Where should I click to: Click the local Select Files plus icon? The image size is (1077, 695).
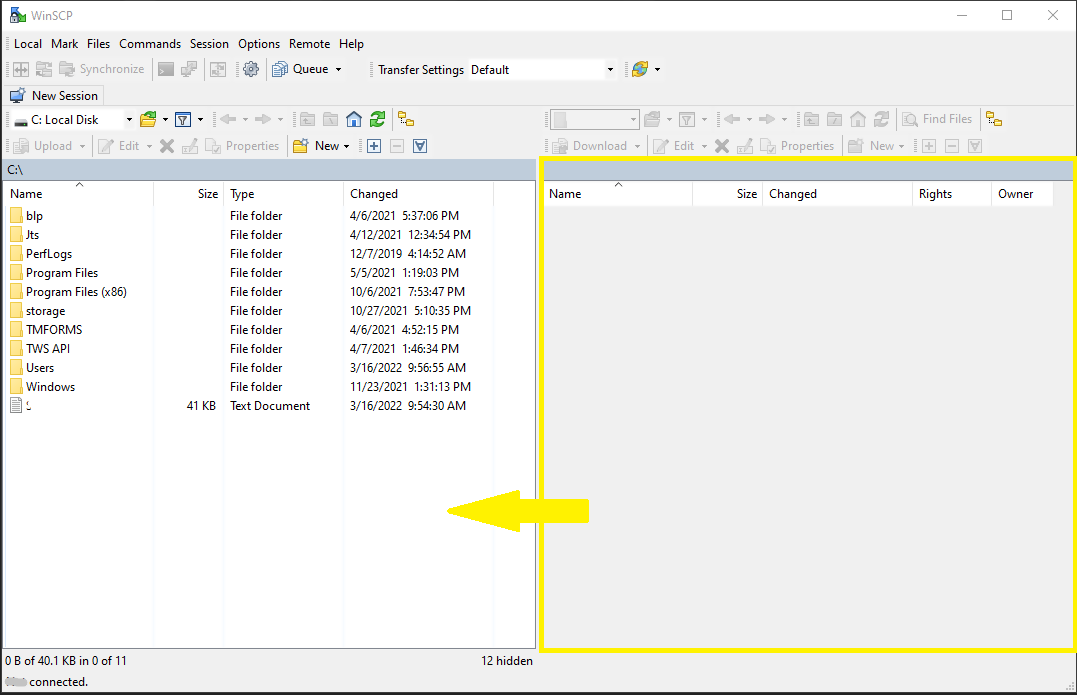(374, 146)
